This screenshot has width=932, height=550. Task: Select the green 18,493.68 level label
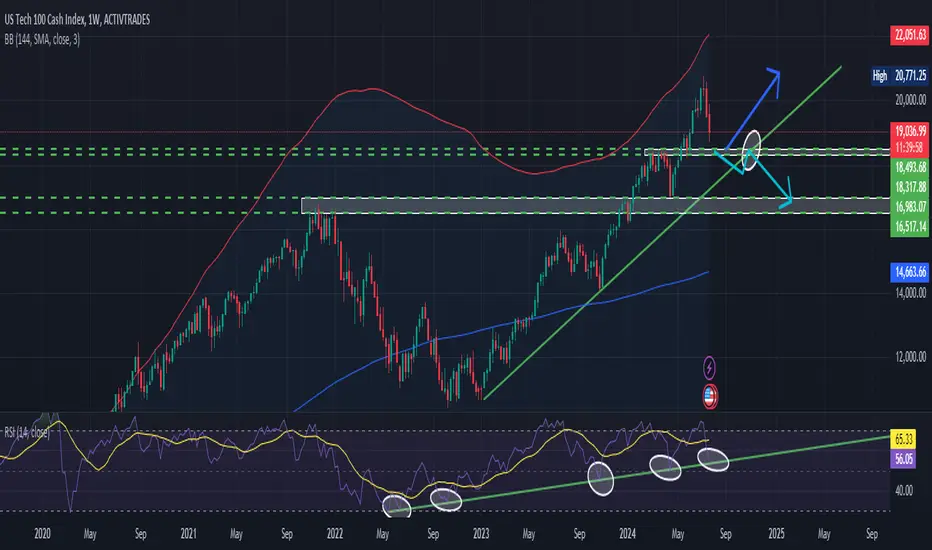[910, 167]
